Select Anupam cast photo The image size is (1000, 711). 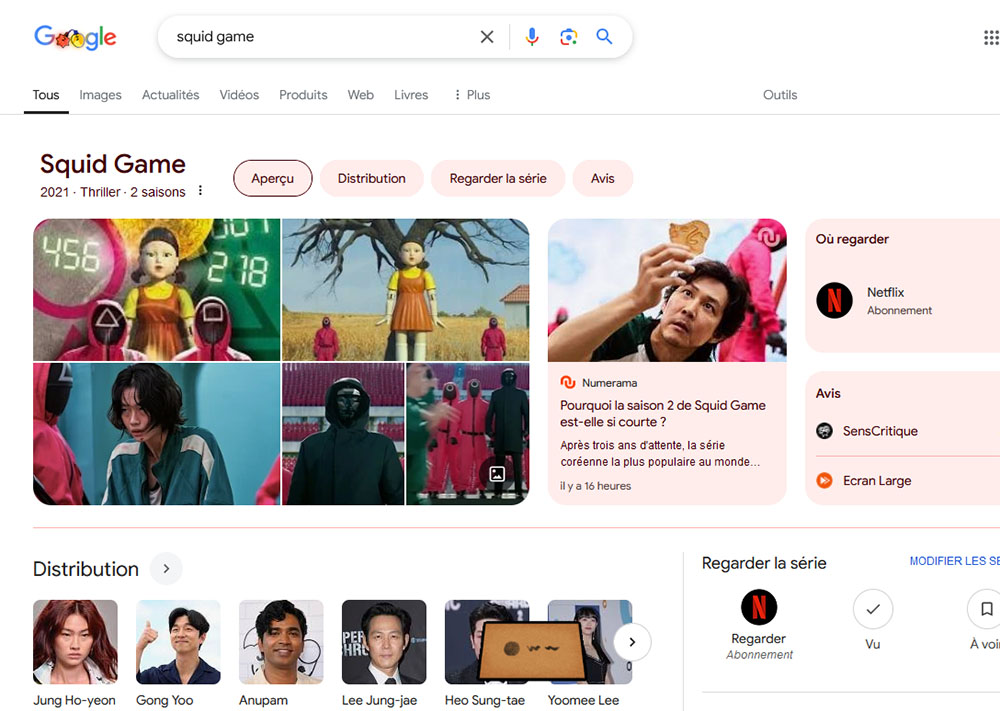tap(281, 641)
